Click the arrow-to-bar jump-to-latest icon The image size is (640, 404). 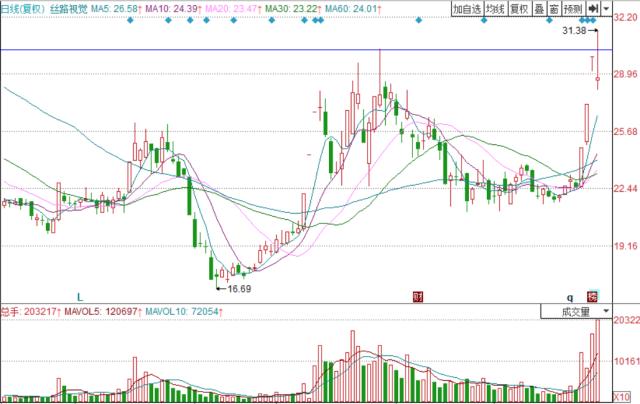click(593, 9)
